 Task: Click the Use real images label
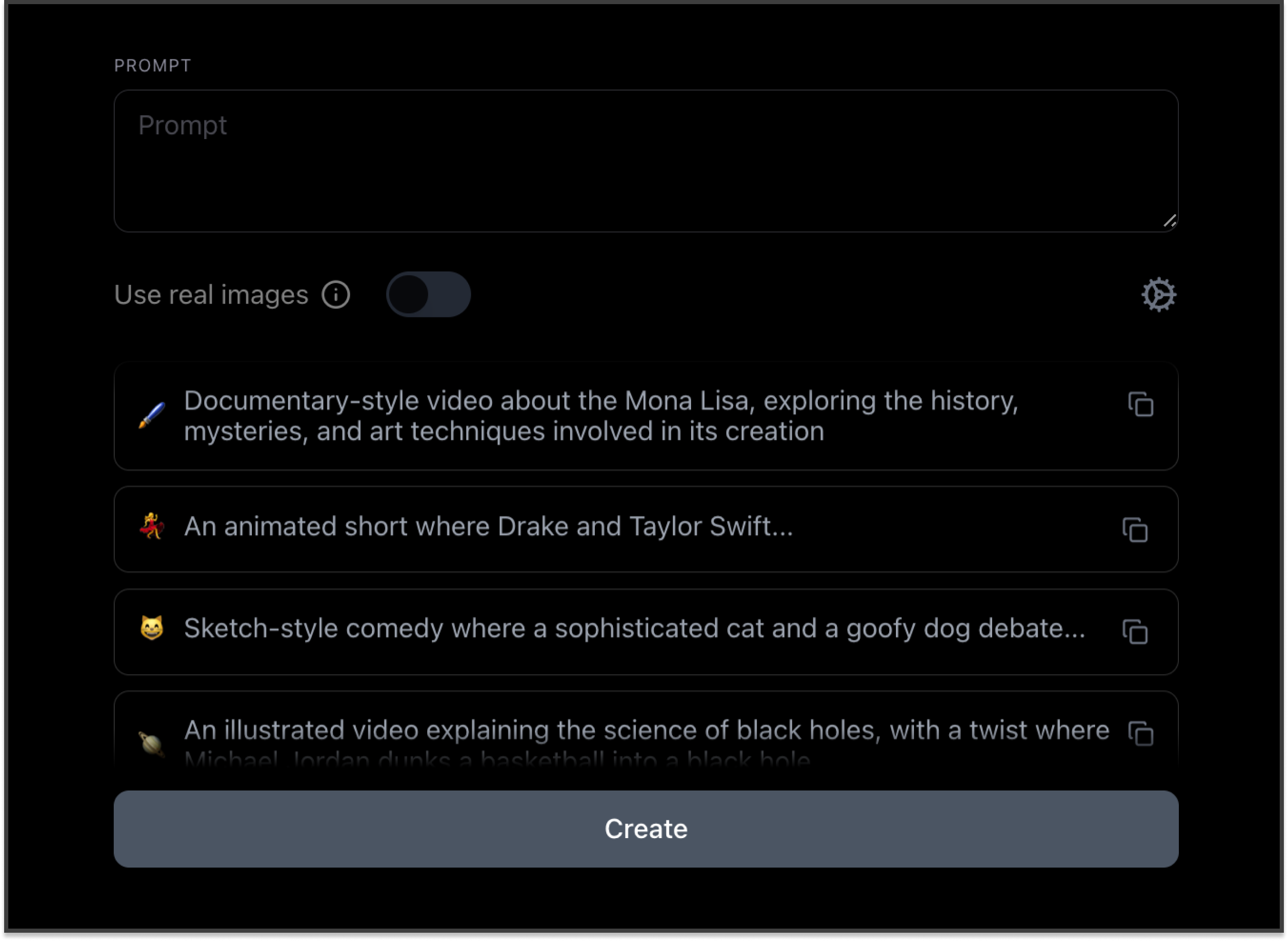(211, 295)
